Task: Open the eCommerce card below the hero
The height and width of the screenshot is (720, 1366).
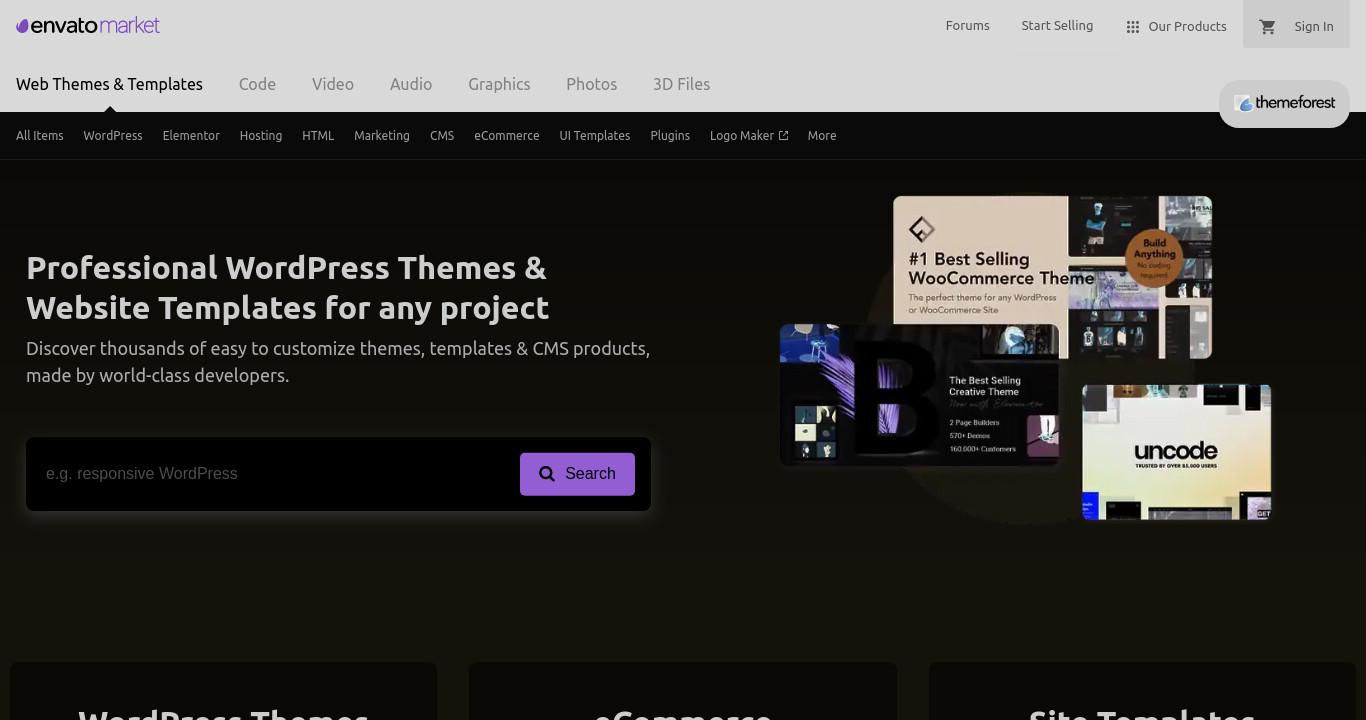Action: 683,691
